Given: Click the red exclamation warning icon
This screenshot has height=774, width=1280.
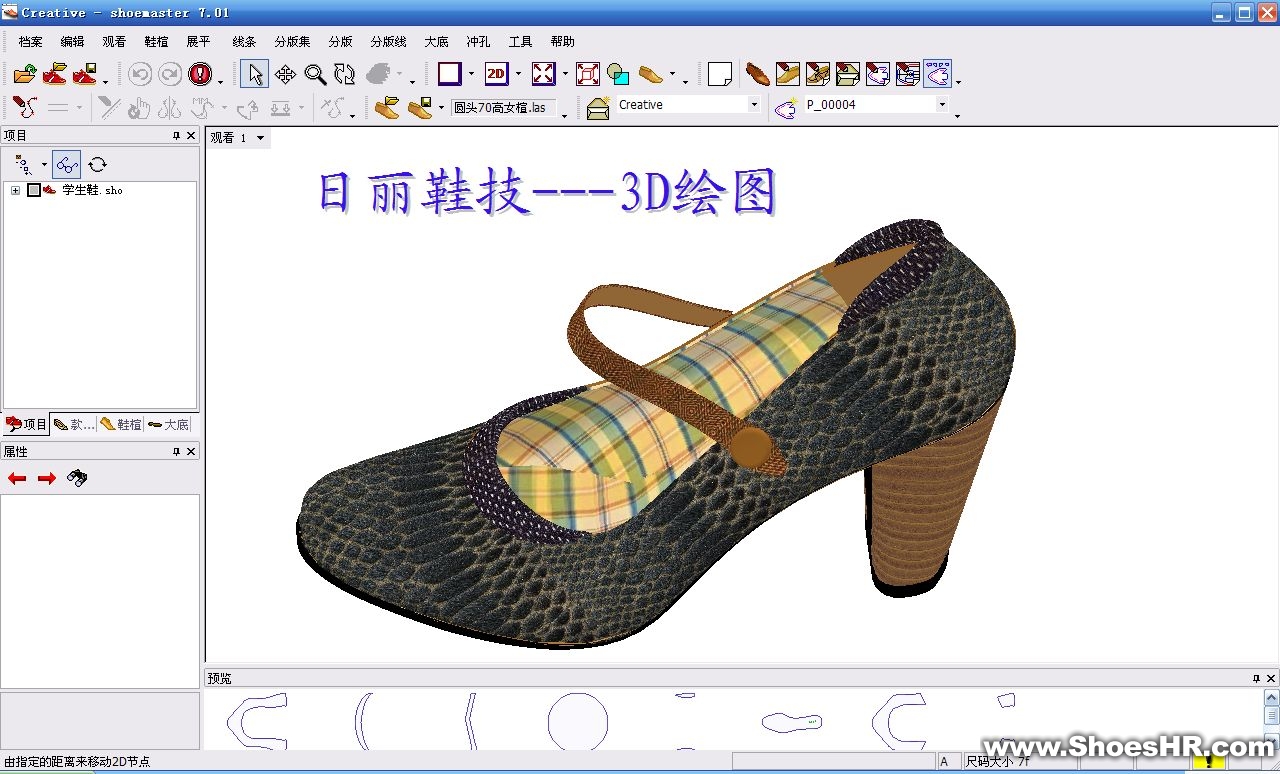Looking at the screenshot, I should point(200,74).
